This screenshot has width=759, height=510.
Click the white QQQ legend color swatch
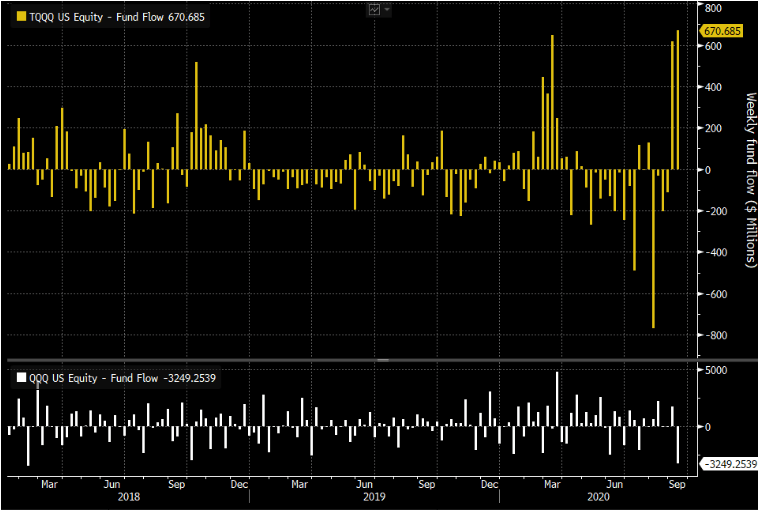click(21, 377)
